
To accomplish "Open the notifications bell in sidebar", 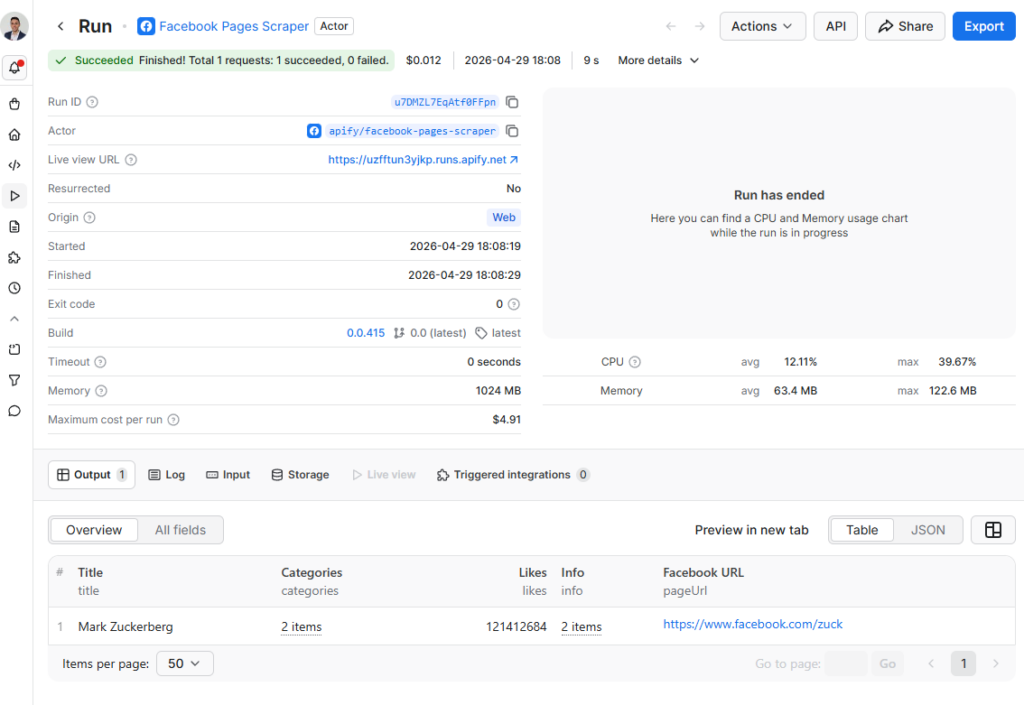I will pos(14,67).
